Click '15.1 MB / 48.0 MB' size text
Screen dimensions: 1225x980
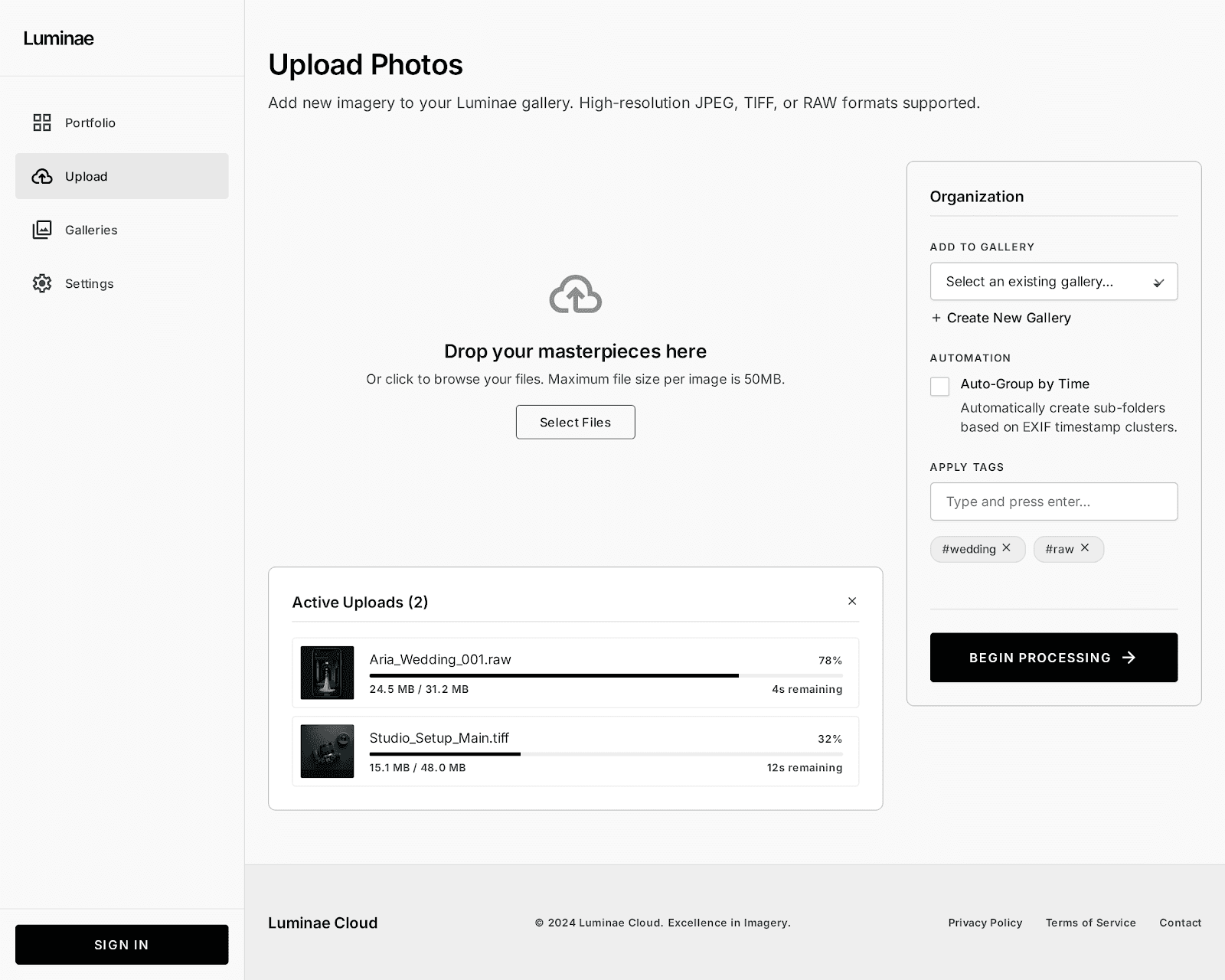tap(417, 768)
